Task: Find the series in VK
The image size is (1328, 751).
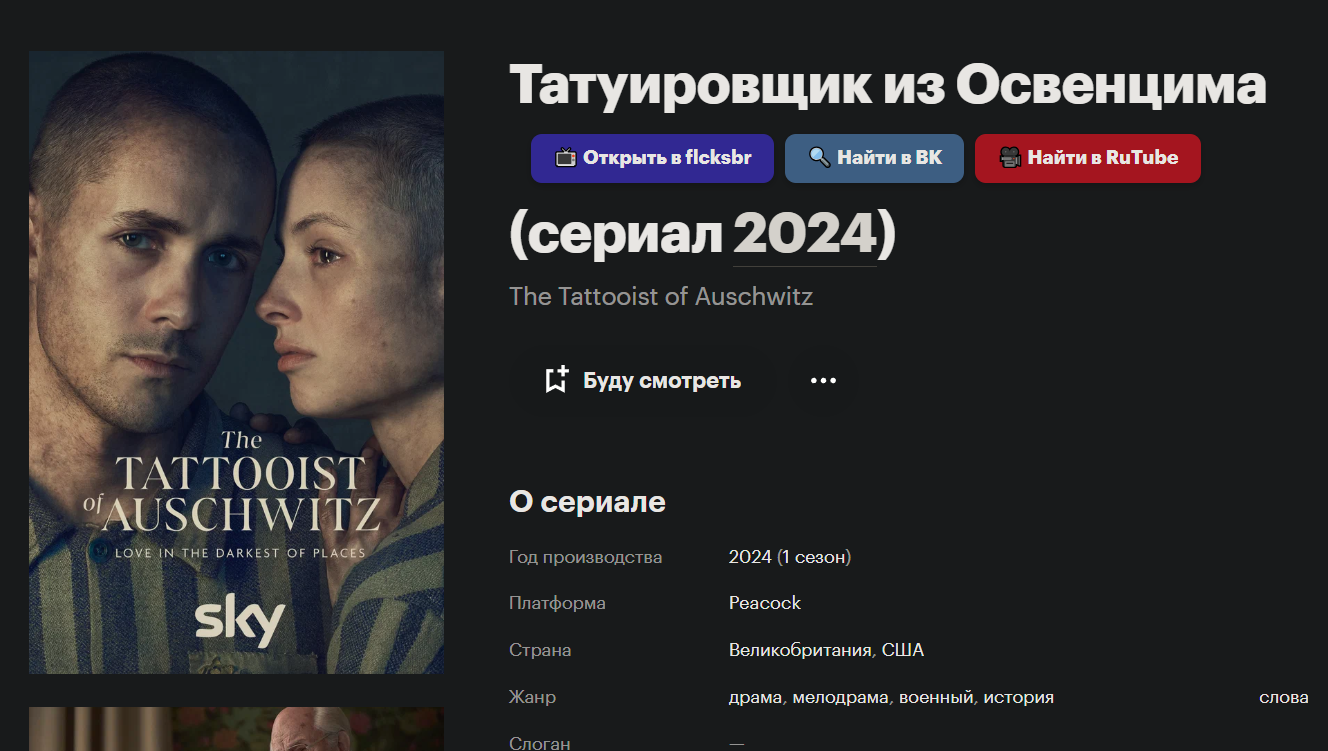Action: click(x=874, y=158)
